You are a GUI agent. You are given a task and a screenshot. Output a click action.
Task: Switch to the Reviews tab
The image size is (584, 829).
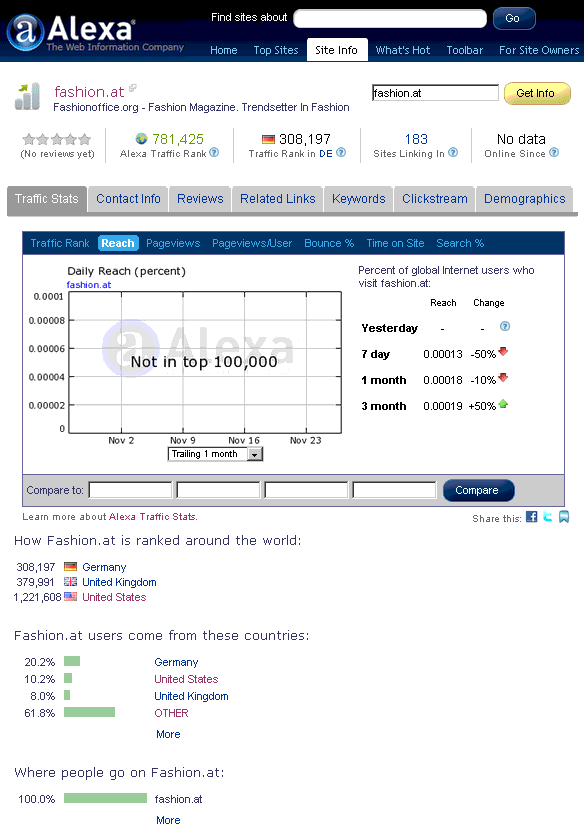pyautogui.click(x=200, y=199)
